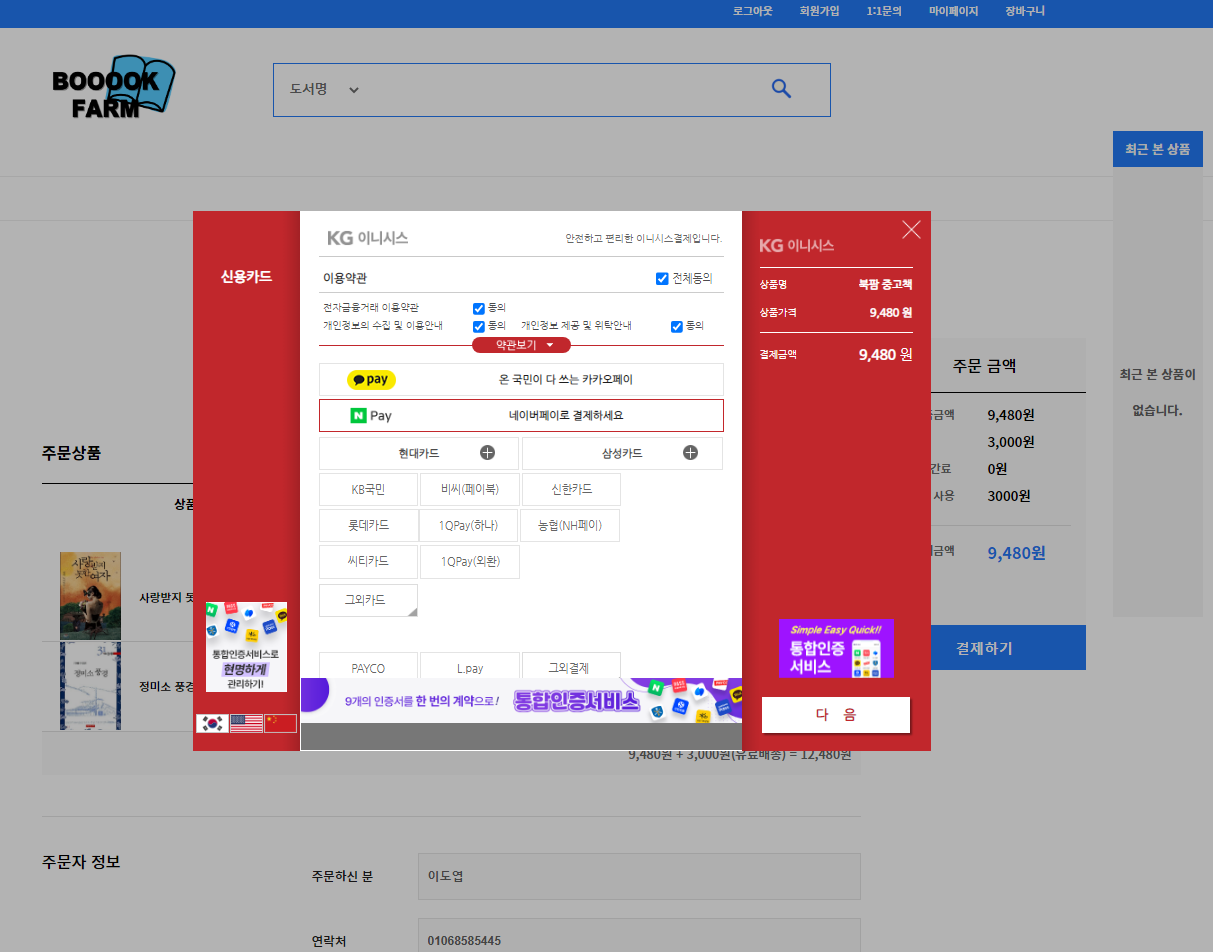Image resolution: width=1213 pixels, height=952 pixels.
Task: Expand the 약관보기 terms dropdown
Action: coord(521,345)
